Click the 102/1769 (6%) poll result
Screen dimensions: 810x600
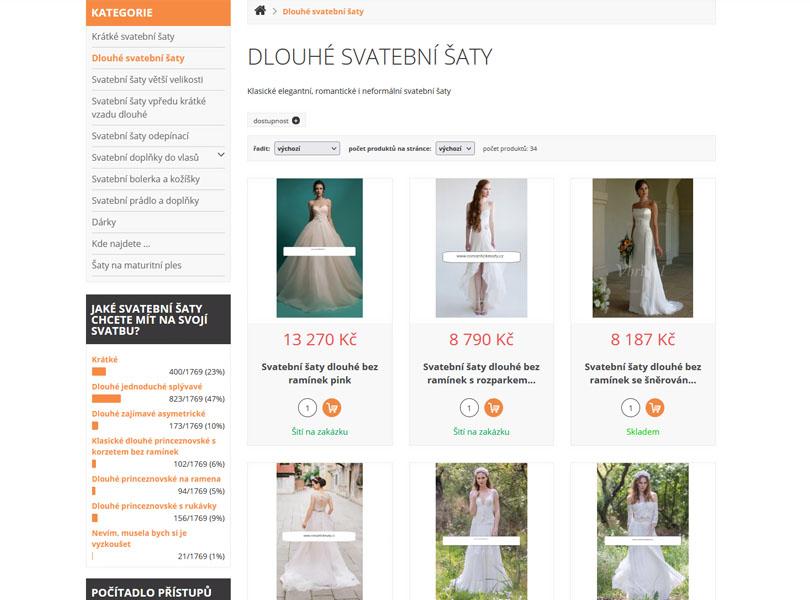[199, 464]
